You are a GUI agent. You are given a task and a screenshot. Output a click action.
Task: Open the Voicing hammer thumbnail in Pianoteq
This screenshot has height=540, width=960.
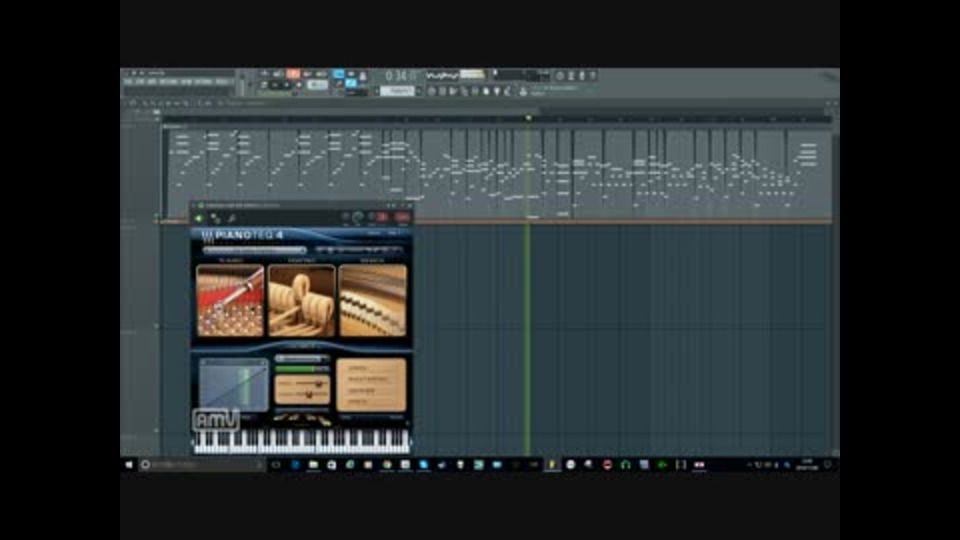pos(302,301)
